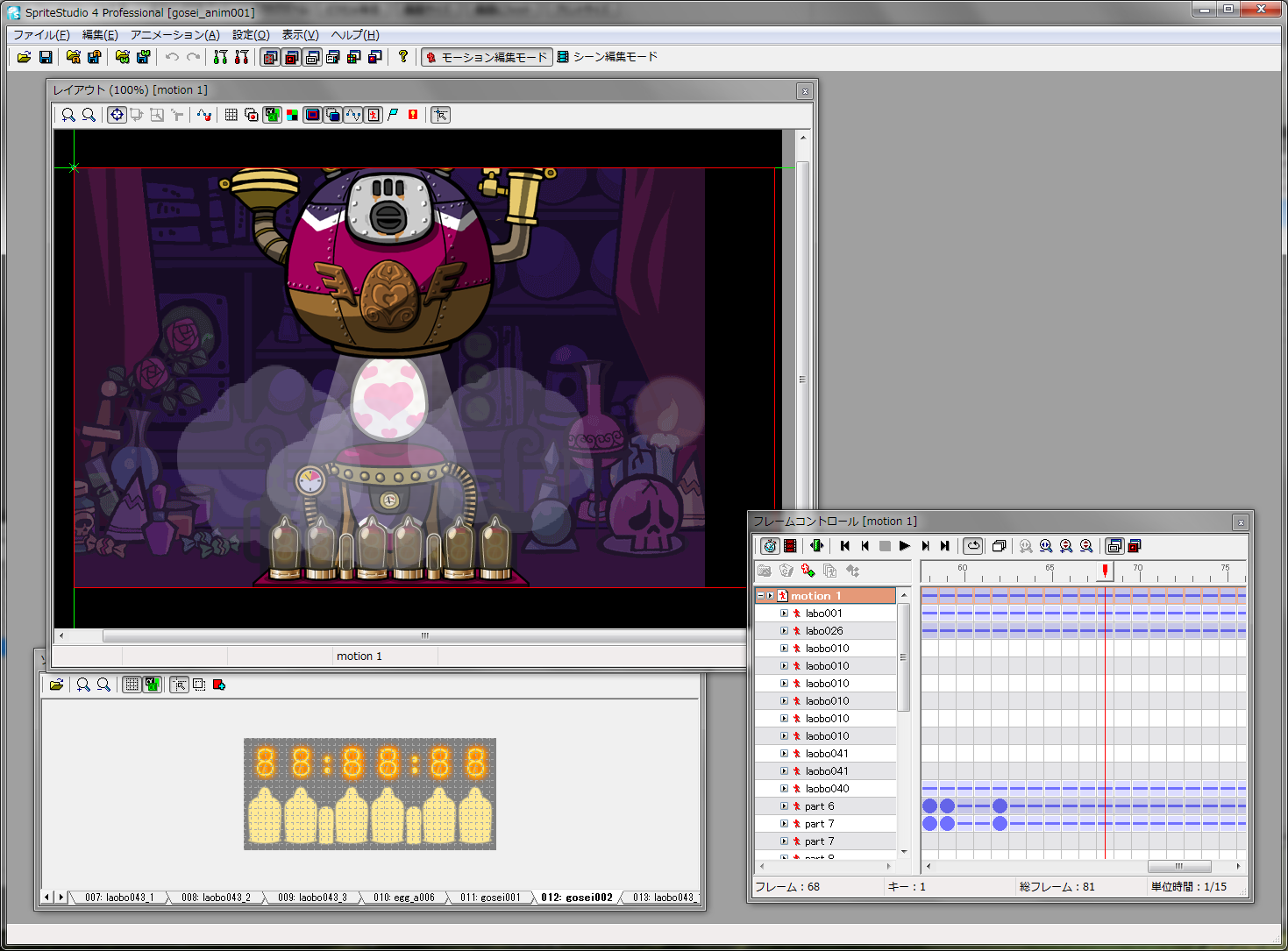Screen dimensions: 1288x951
Task: Select the motion 1 row in the part tree
Action: click(826, 596)
